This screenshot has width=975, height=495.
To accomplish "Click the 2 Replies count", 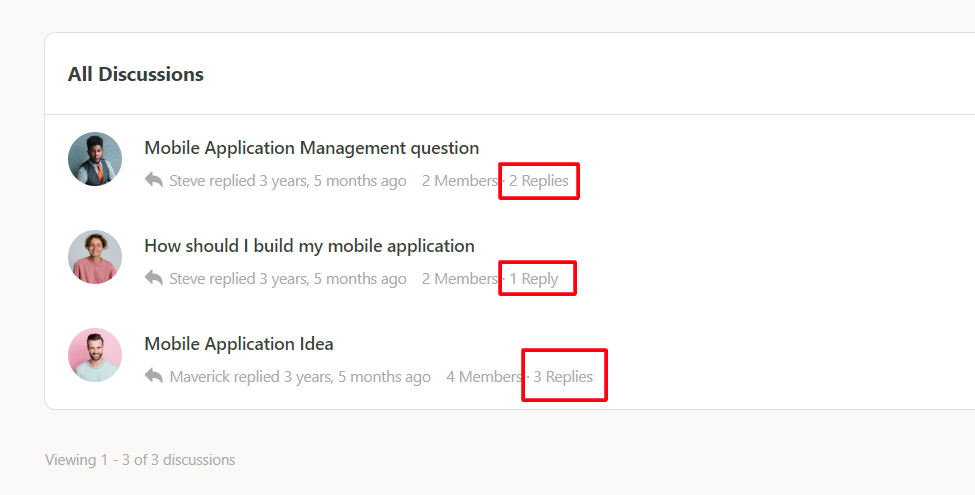I will (539, 181).
